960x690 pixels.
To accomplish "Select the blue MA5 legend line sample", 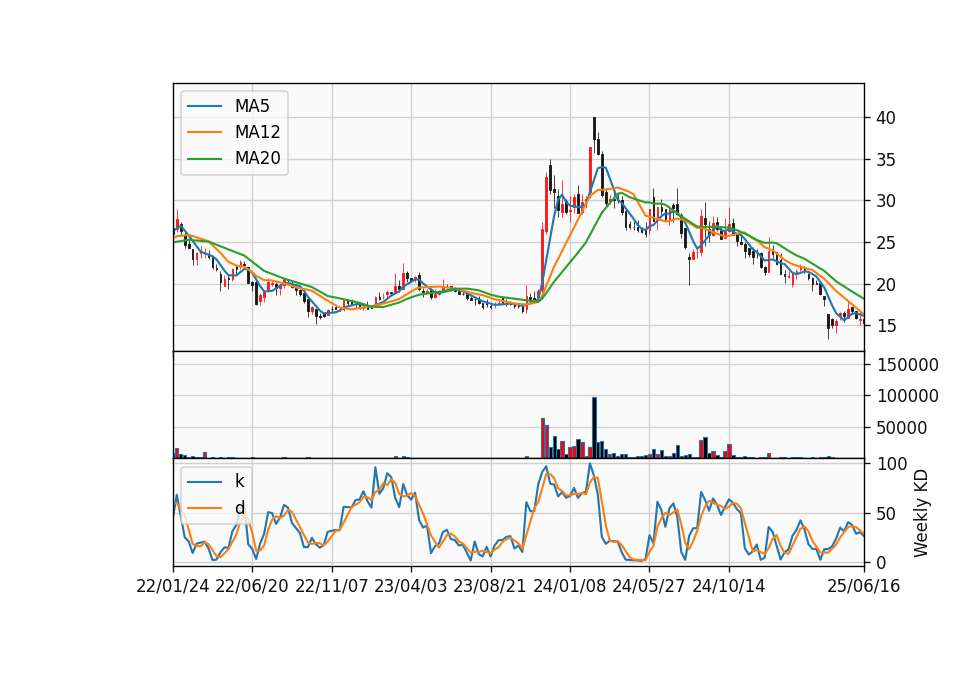I will click(204, 106).
